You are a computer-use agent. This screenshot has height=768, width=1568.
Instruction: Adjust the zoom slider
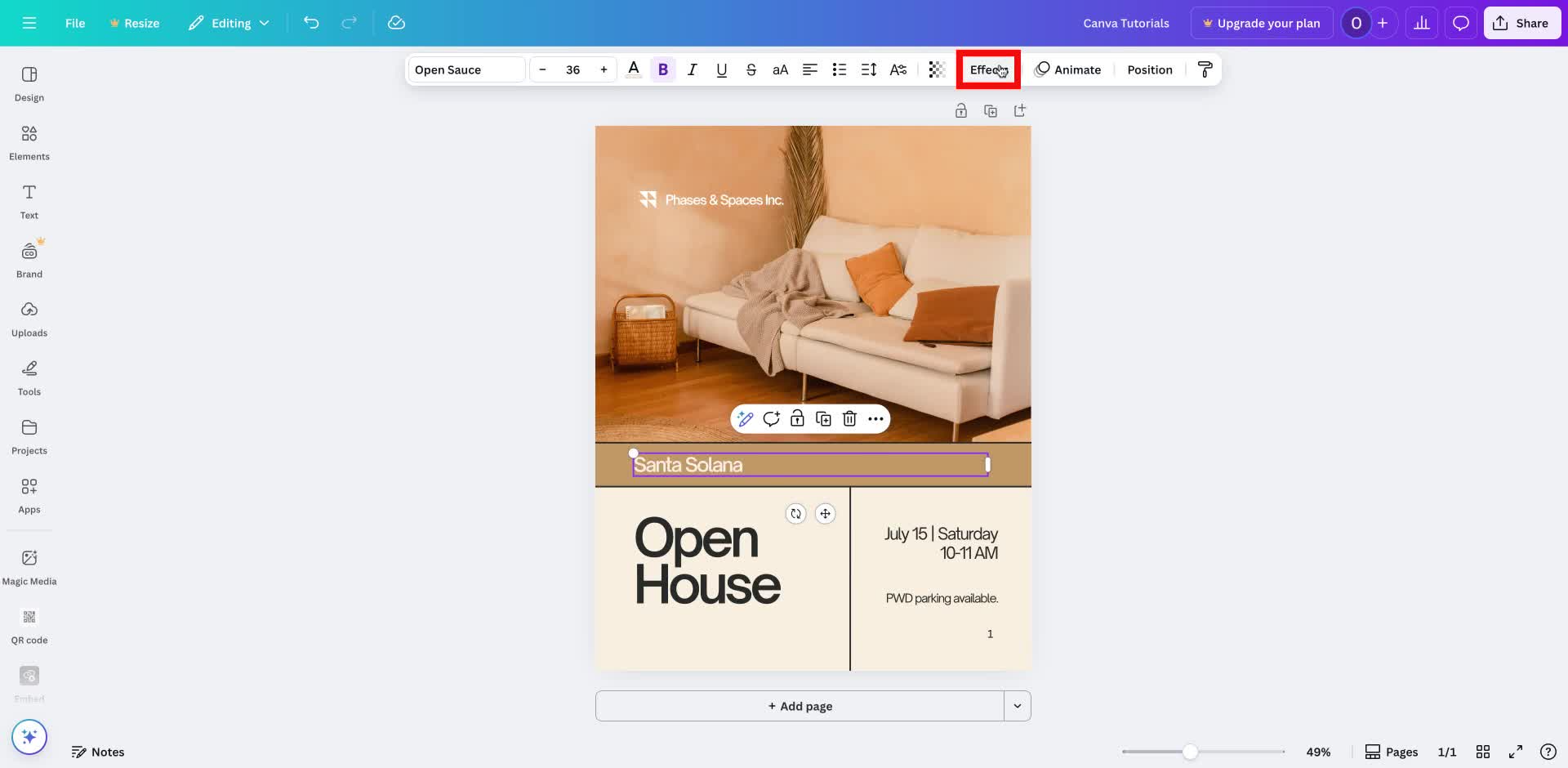tap(1191, 751)
